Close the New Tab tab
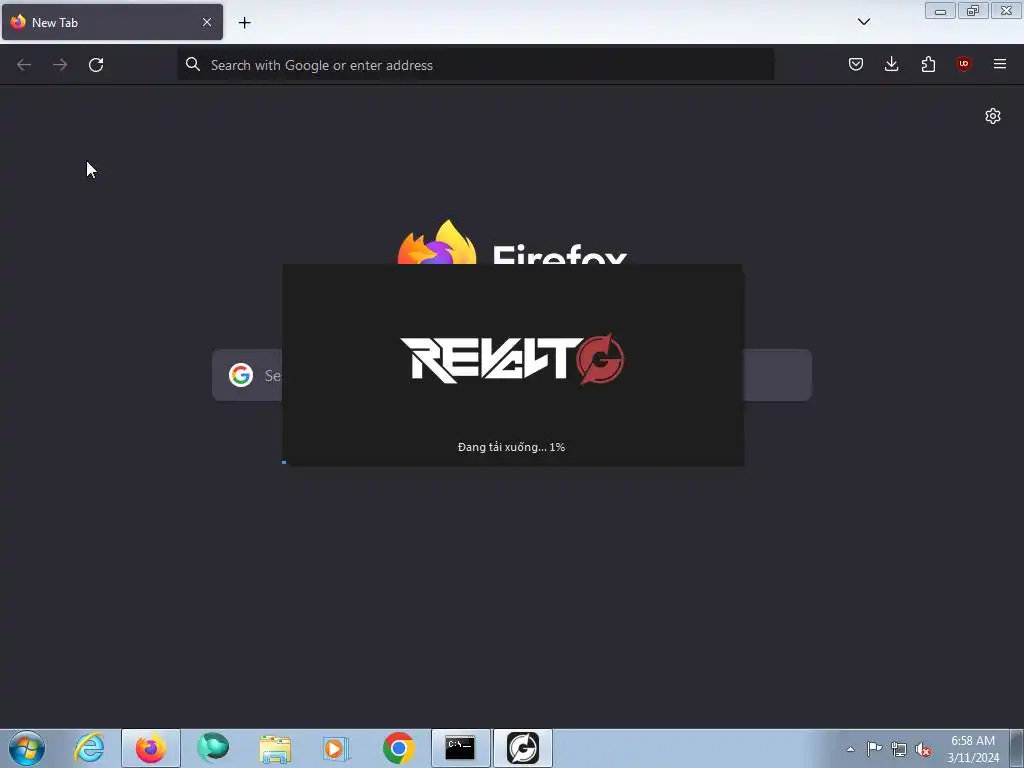1024x768 pixels. (206, 22)
